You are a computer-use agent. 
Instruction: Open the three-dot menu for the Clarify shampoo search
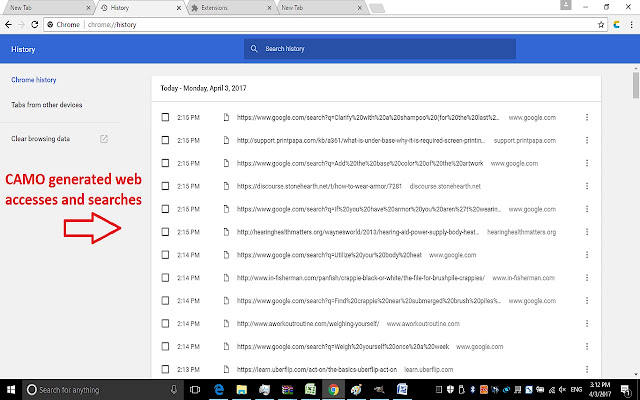click(x=587, y=118)
